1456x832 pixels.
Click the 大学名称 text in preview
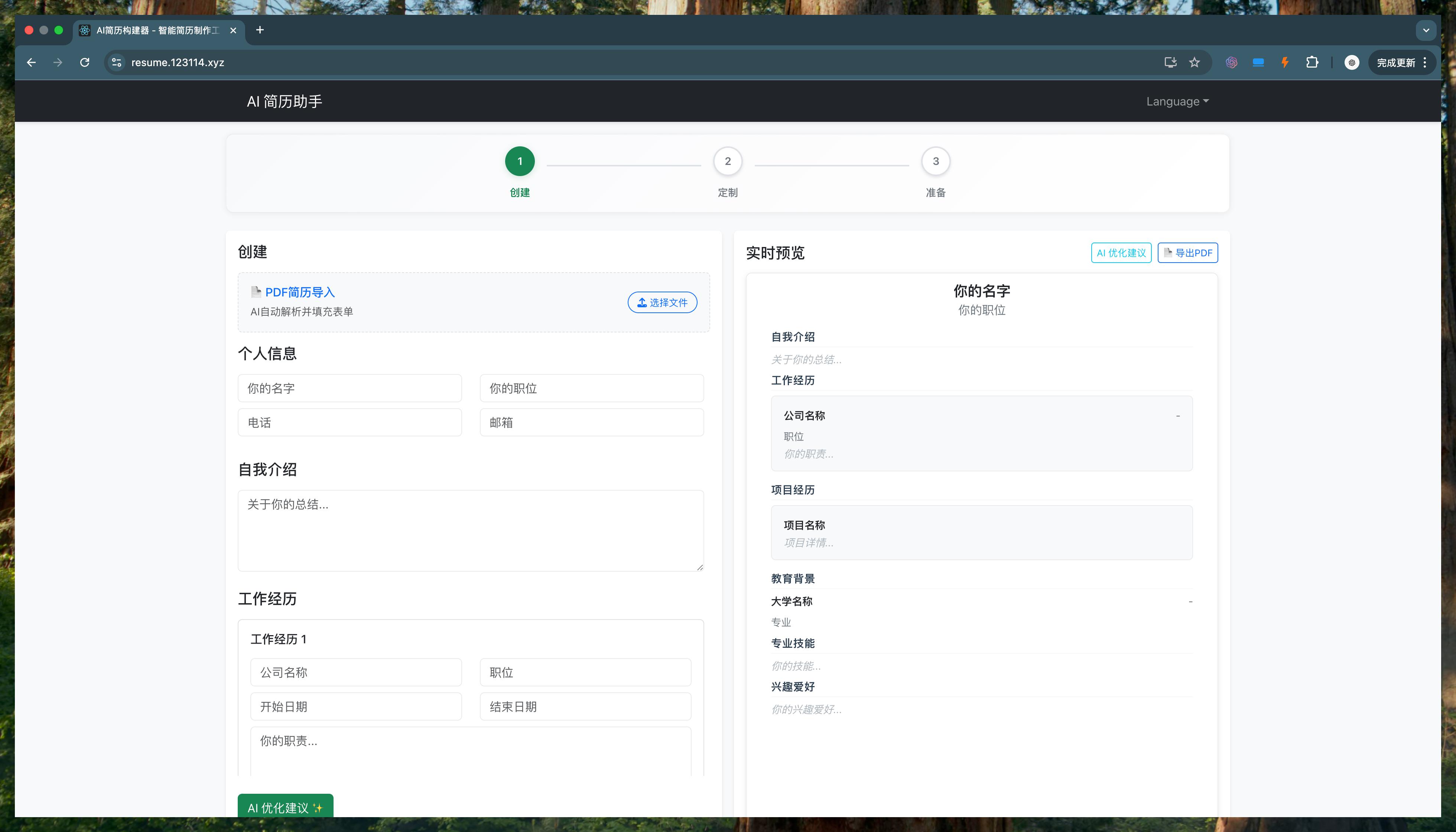792,601
